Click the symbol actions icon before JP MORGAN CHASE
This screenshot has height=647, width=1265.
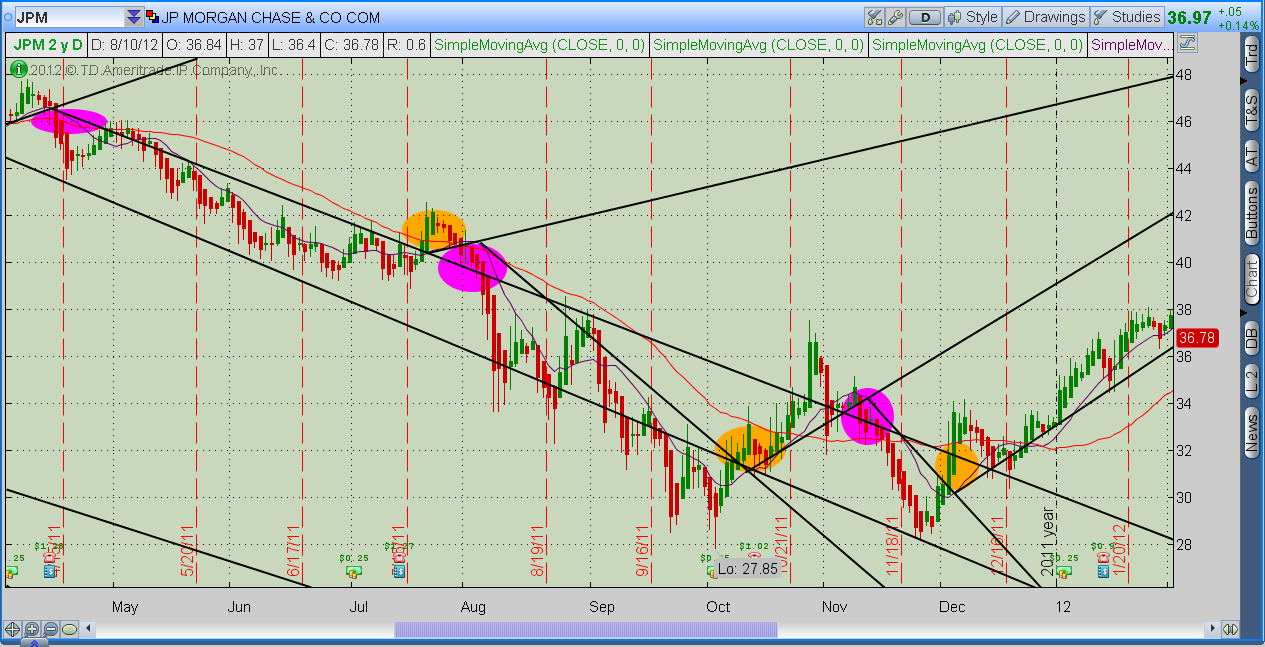[x=151, y=17]
